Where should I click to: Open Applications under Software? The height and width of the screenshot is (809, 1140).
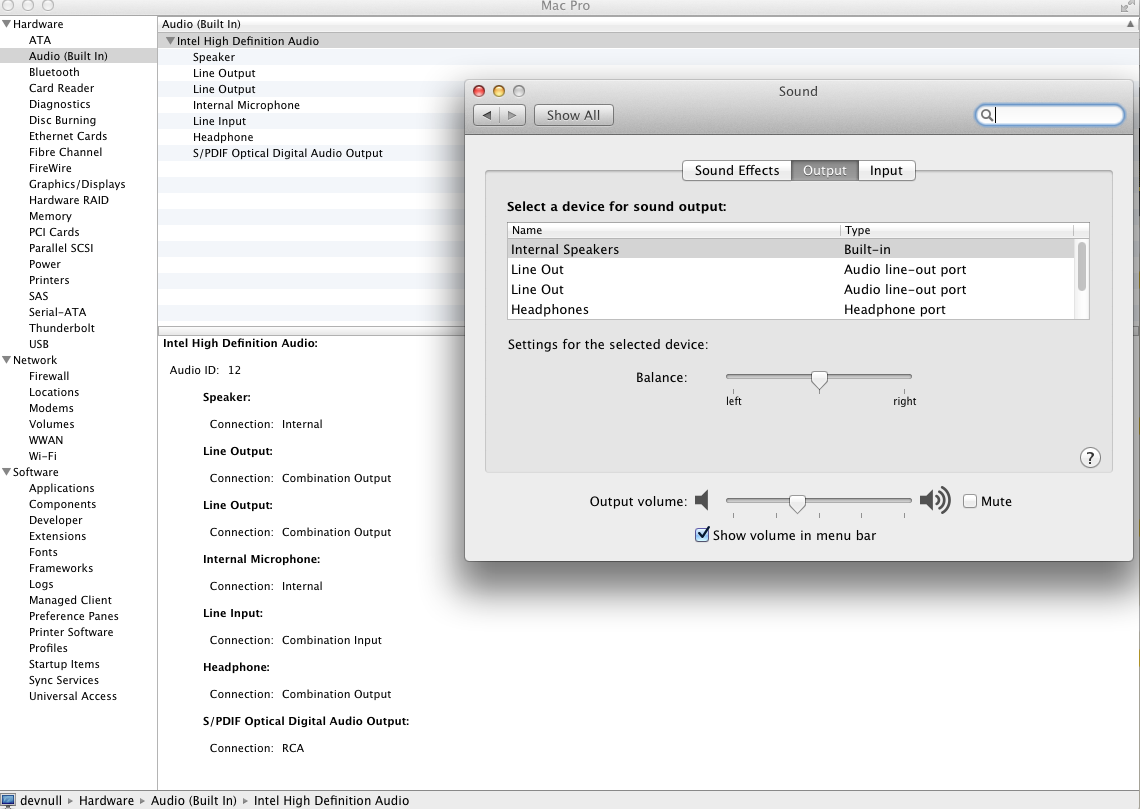pyautogui.click(x=62, y=488)
